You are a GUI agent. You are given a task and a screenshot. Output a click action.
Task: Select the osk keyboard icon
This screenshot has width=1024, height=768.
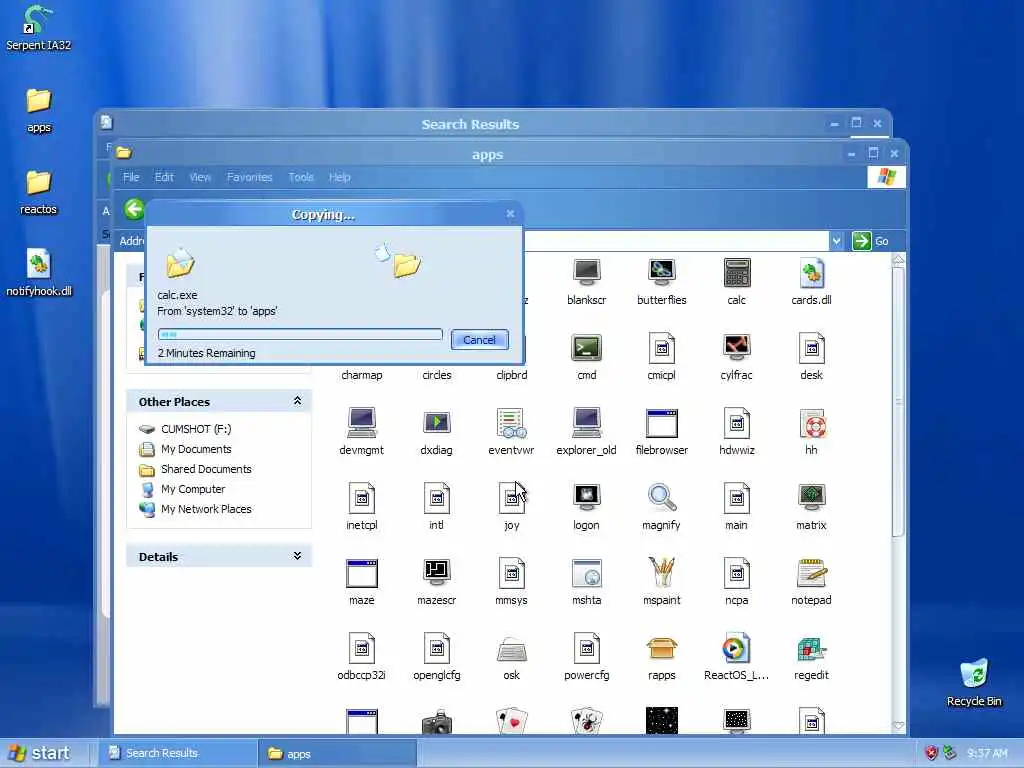(x=511, y=650)
